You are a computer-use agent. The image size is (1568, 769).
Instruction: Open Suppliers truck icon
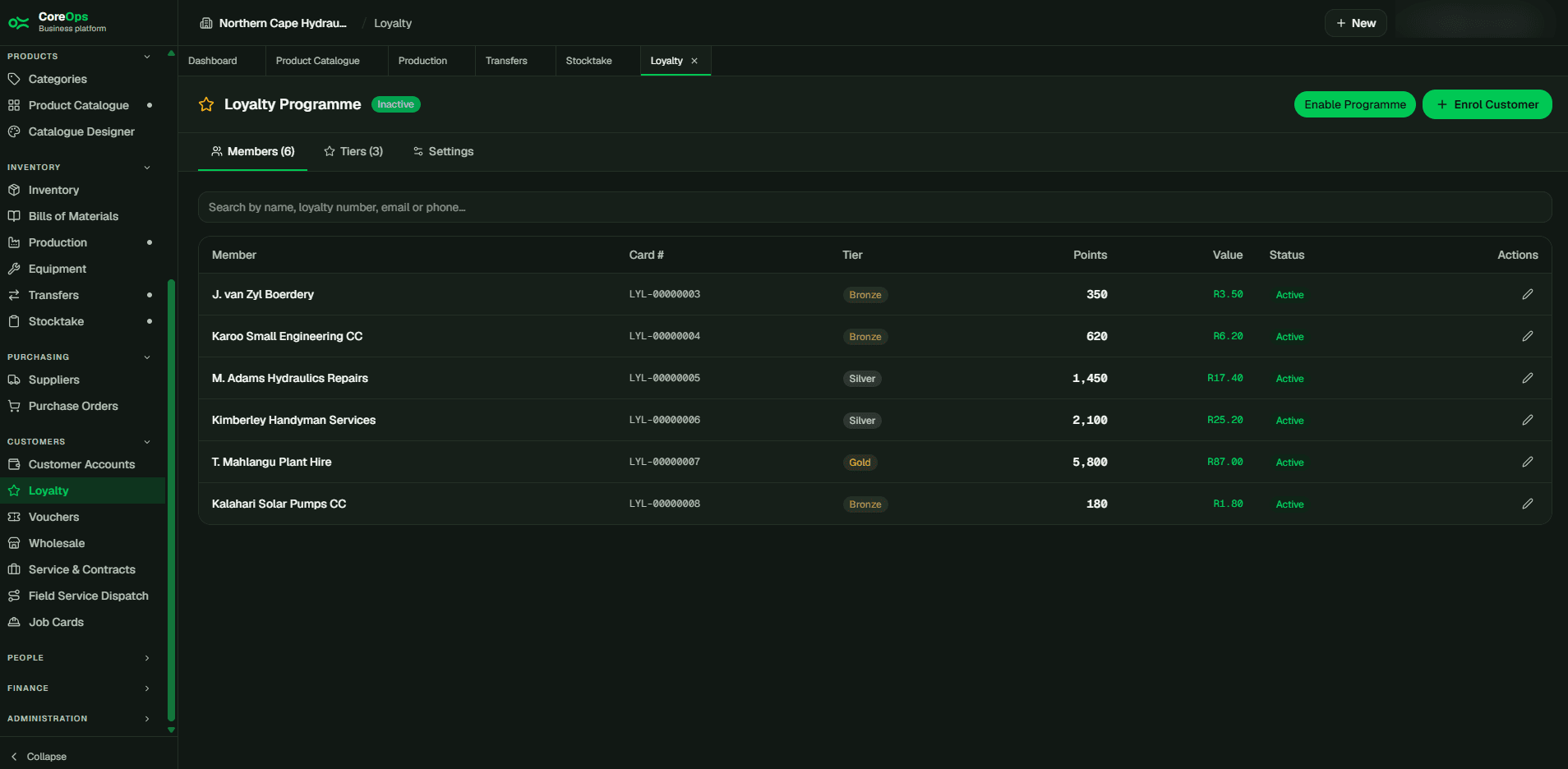pos(14,380)
